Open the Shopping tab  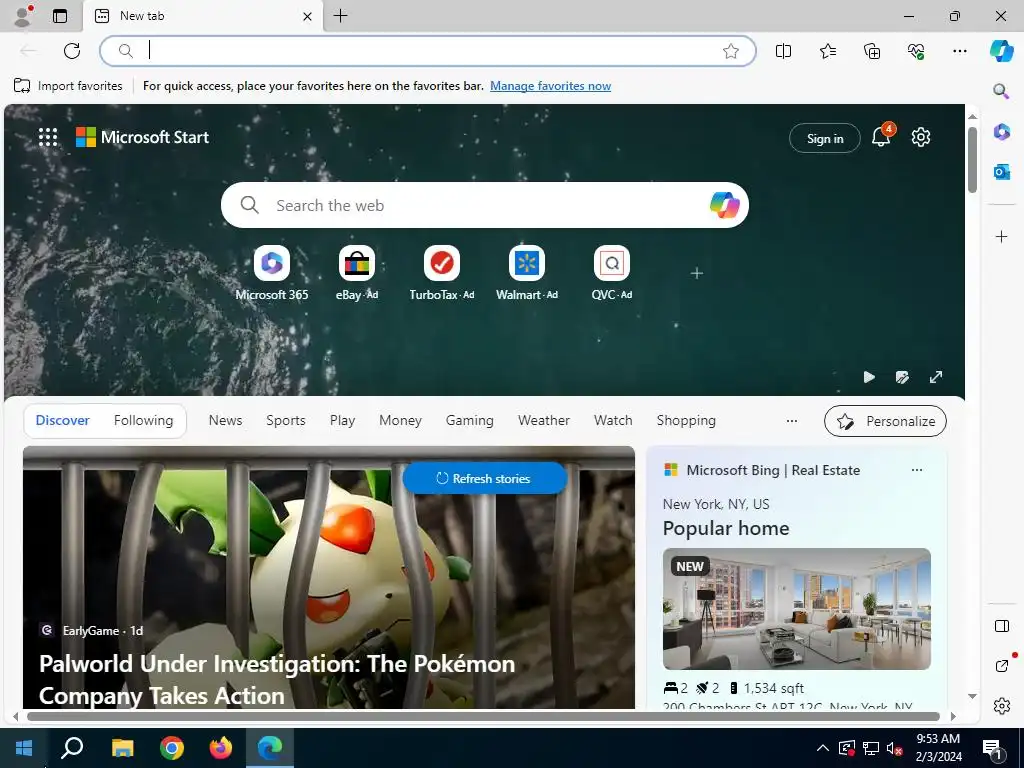686,421
